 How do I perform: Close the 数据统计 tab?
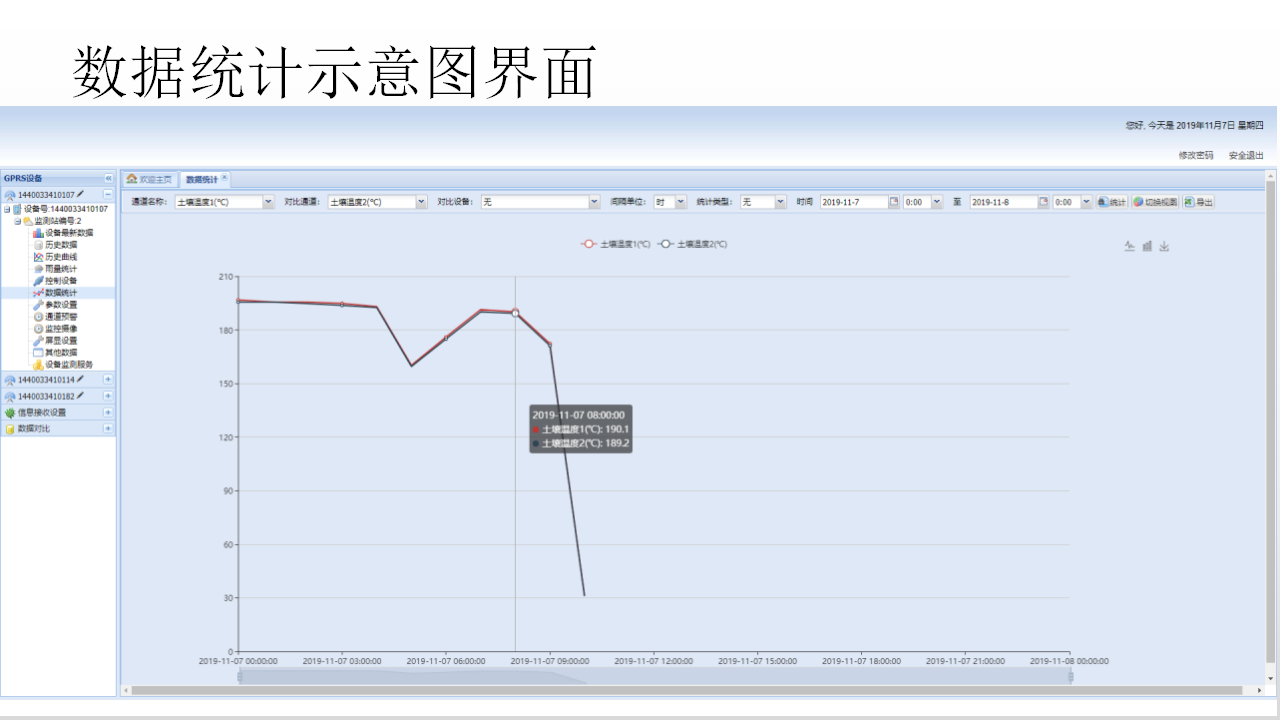(x=225, y=178)
